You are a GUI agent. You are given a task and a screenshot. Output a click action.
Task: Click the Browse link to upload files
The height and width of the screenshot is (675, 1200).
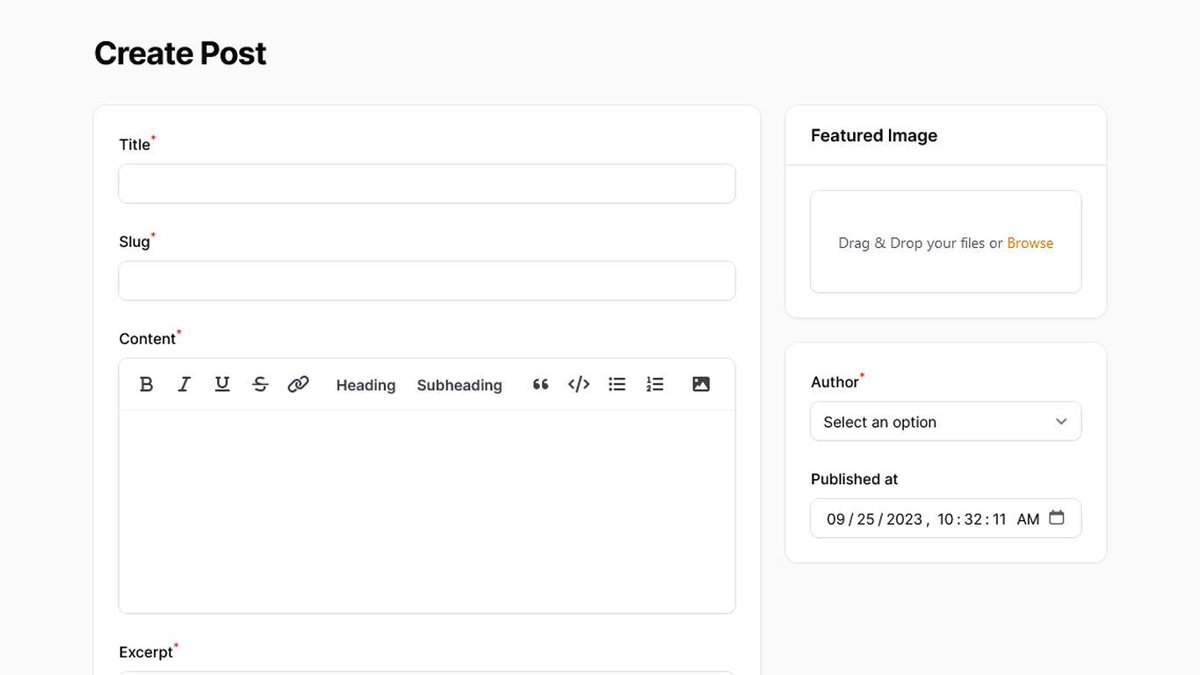point(1030,242)
